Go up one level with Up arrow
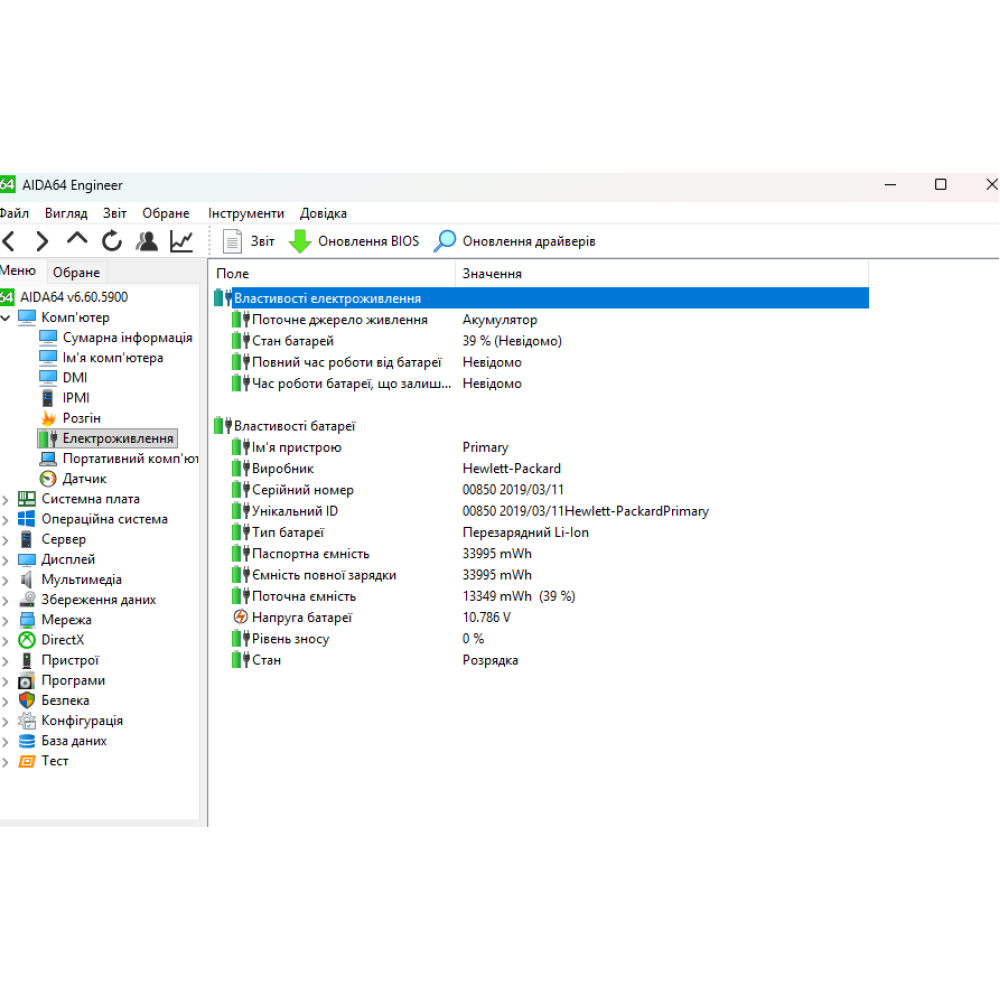 77,240
